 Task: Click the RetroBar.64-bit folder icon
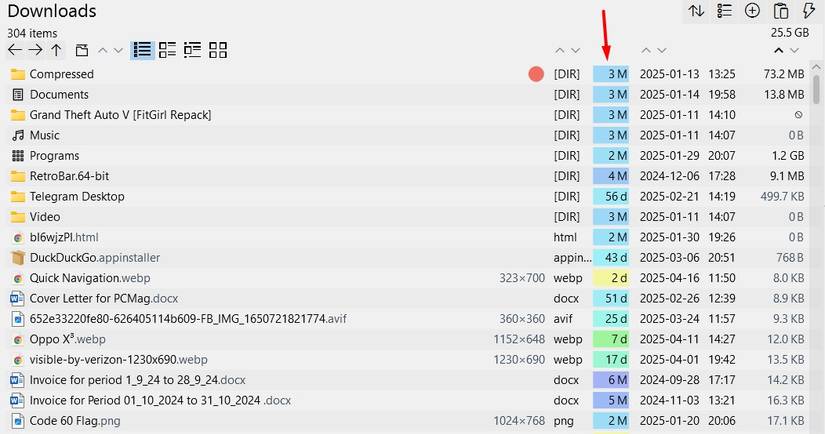(18, 176)
